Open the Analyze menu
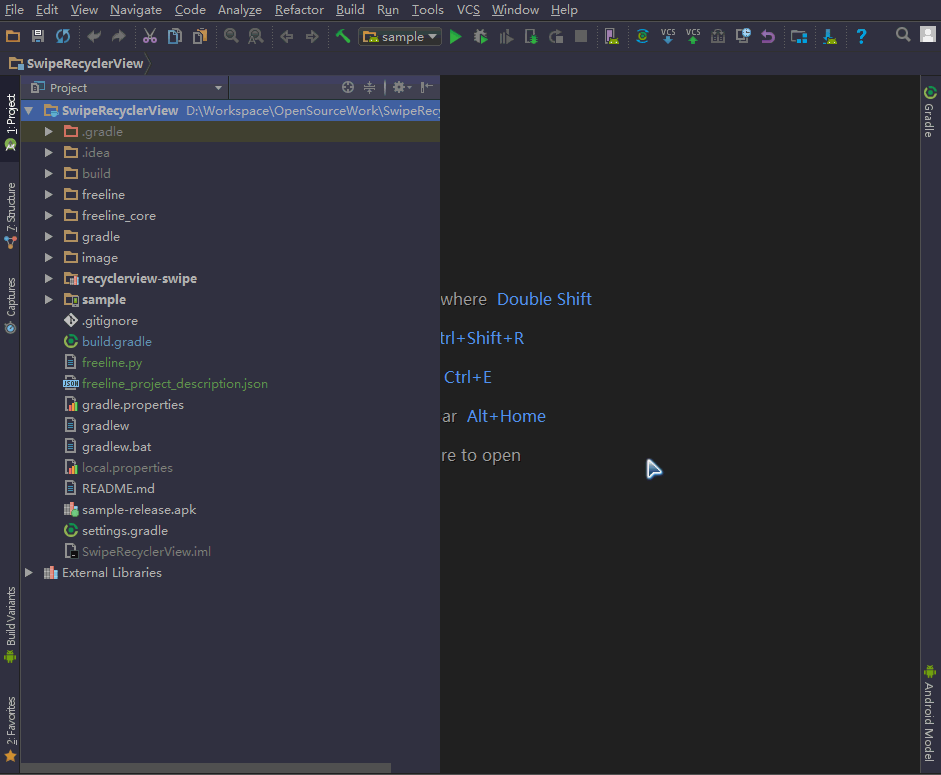Screen dimensions: 941x775 pyautogui.click(x=239, y=10)
